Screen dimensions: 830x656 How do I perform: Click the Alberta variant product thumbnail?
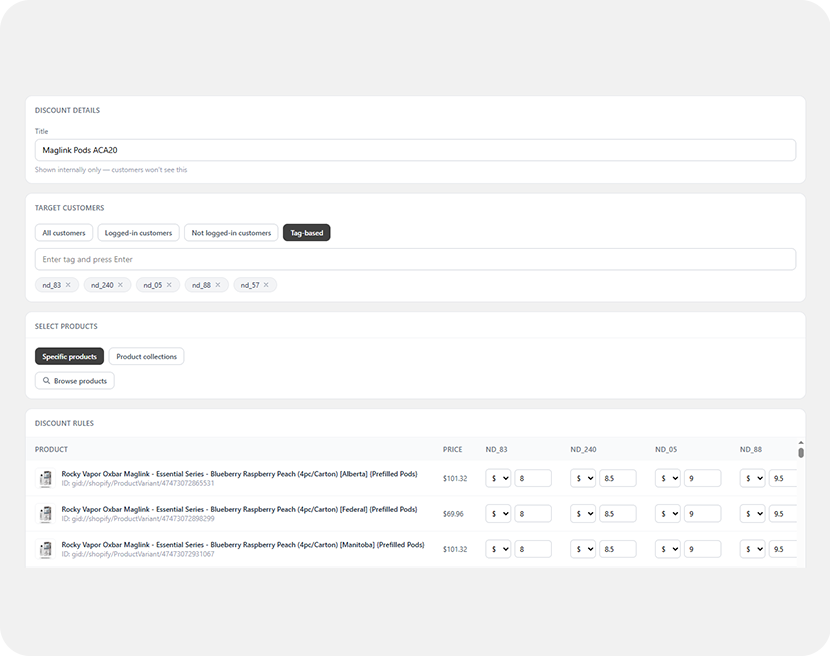[x=46, y=478]
